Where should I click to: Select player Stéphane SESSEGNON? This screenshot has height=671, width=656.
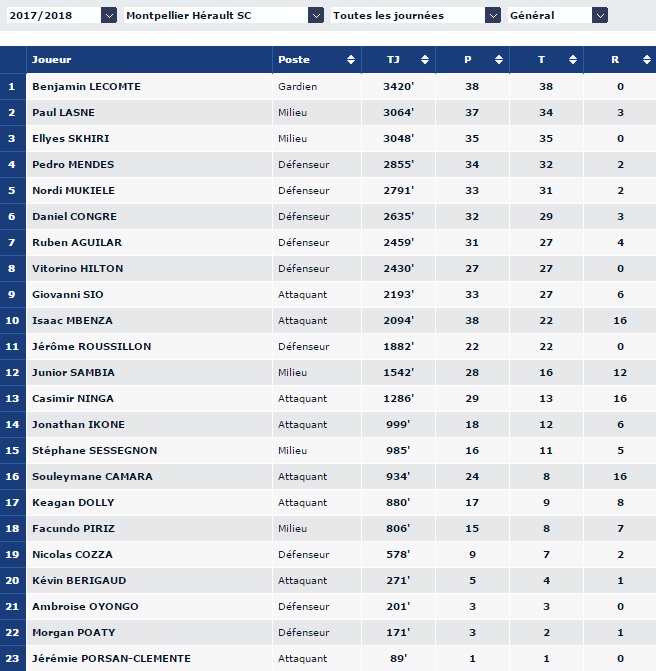[x=95, y=451]
